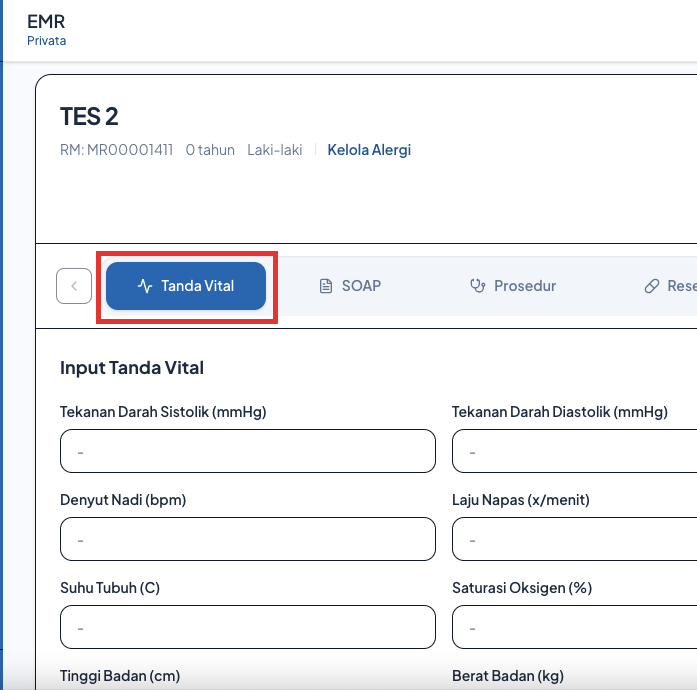The image size is (697, 690).
Task: Click the left chevron tab scroll button
Action: (74, 286)
